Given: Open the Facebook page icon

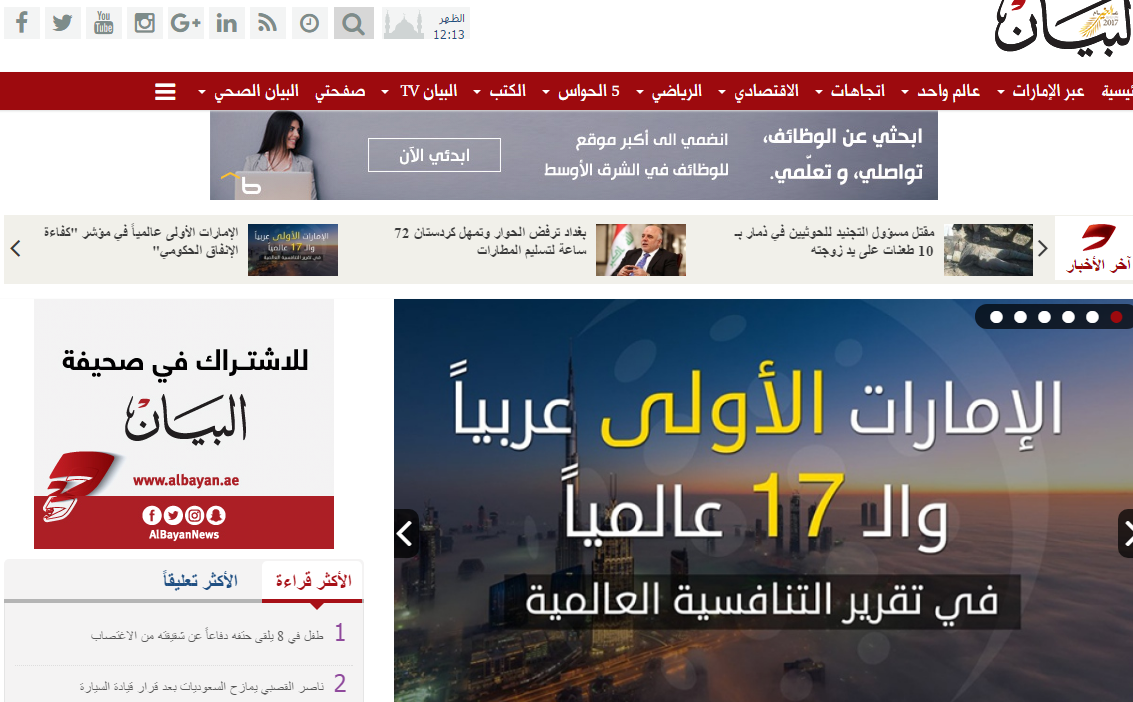Looking at the screenshot, I should 22,23.
